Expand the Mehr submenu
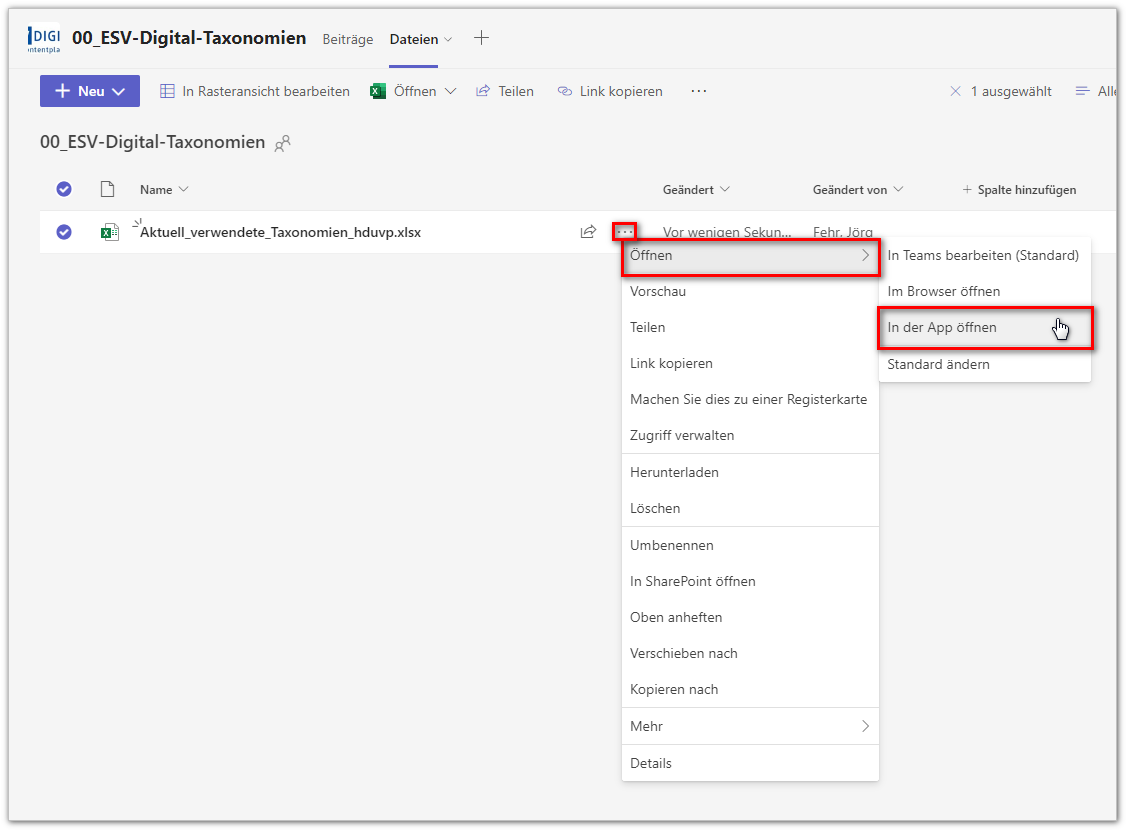The height and width of the screenshot is (830, 1126). (x=749, y=726)
